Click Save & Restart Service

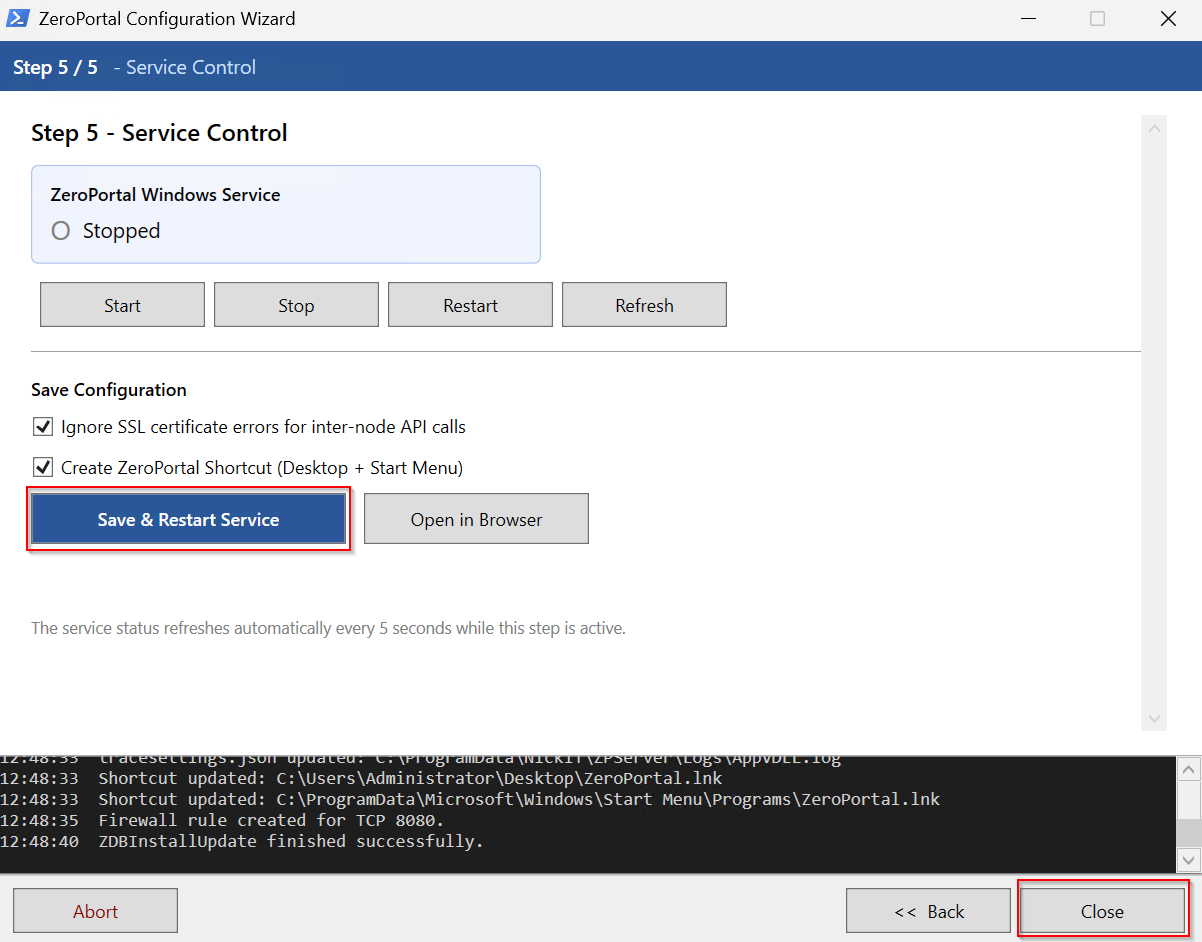coord(188,519)
